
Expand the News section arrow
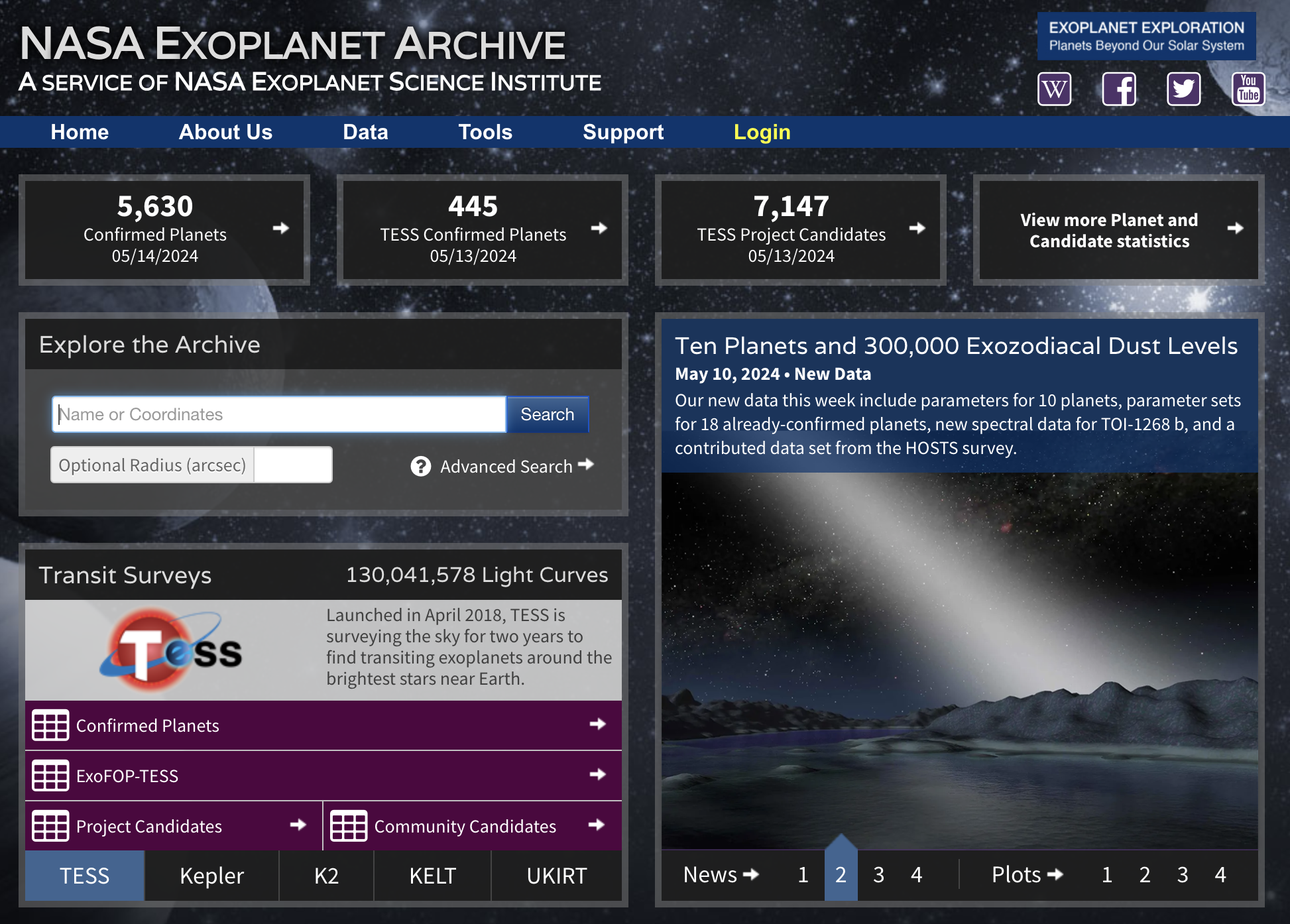tap(752, 875)
